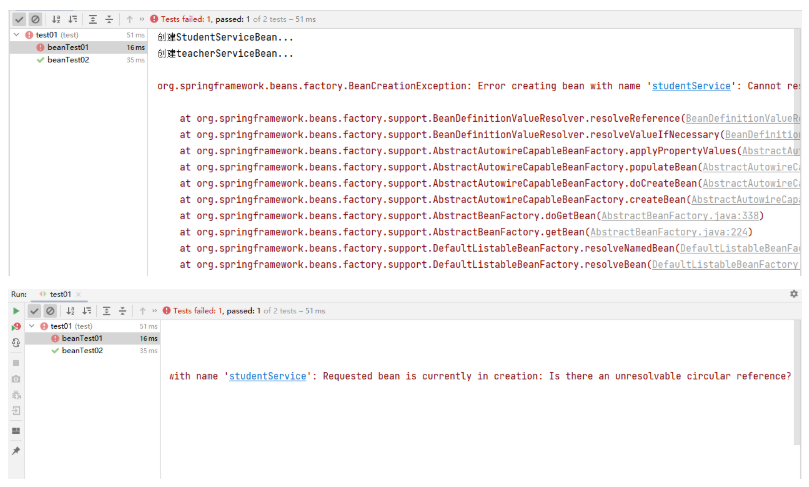Select beanTest02 row showing 35 ms in stack-trace panel

(78, 60)
